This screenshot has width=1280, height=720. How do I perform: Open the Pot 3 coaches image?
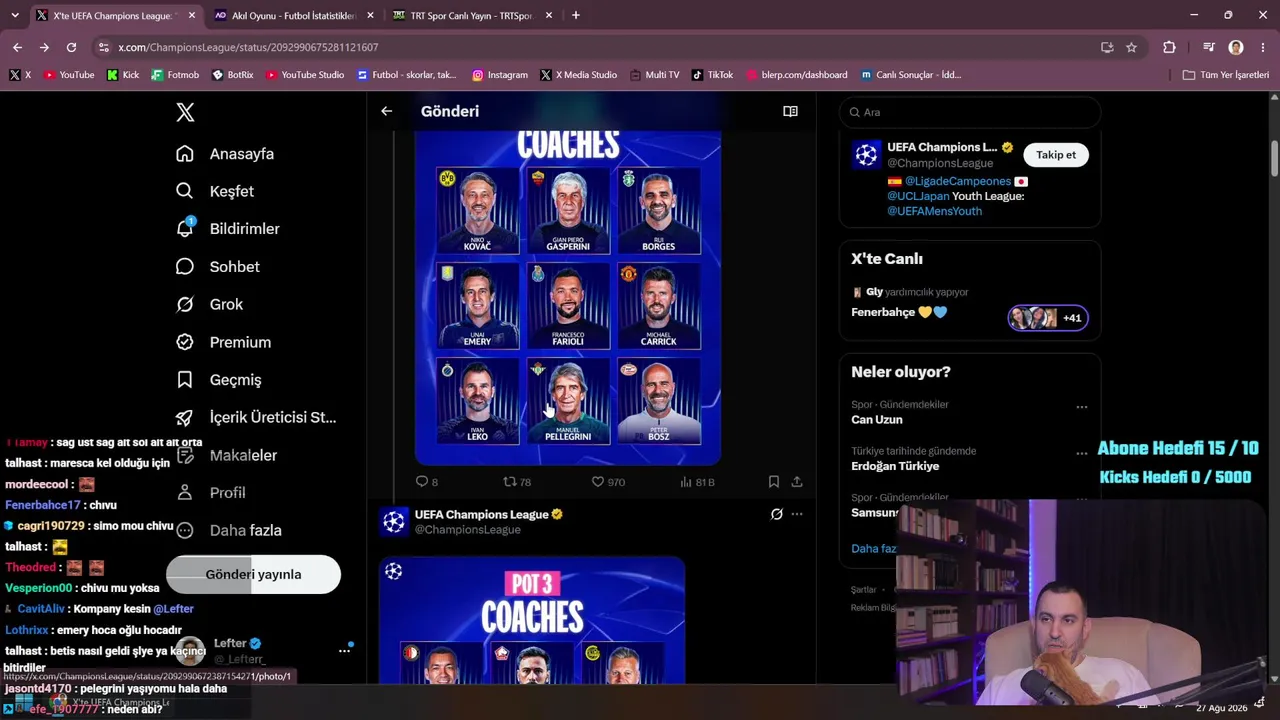click(x=532, y=620)
